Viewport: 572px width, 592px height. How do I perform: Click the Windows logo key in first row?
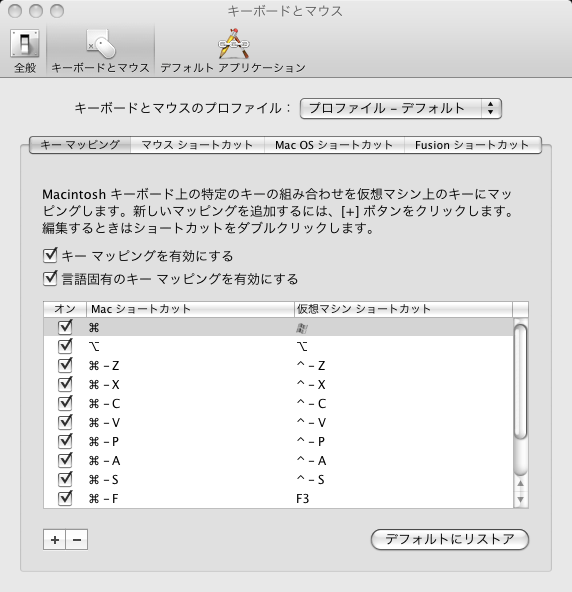301,328
